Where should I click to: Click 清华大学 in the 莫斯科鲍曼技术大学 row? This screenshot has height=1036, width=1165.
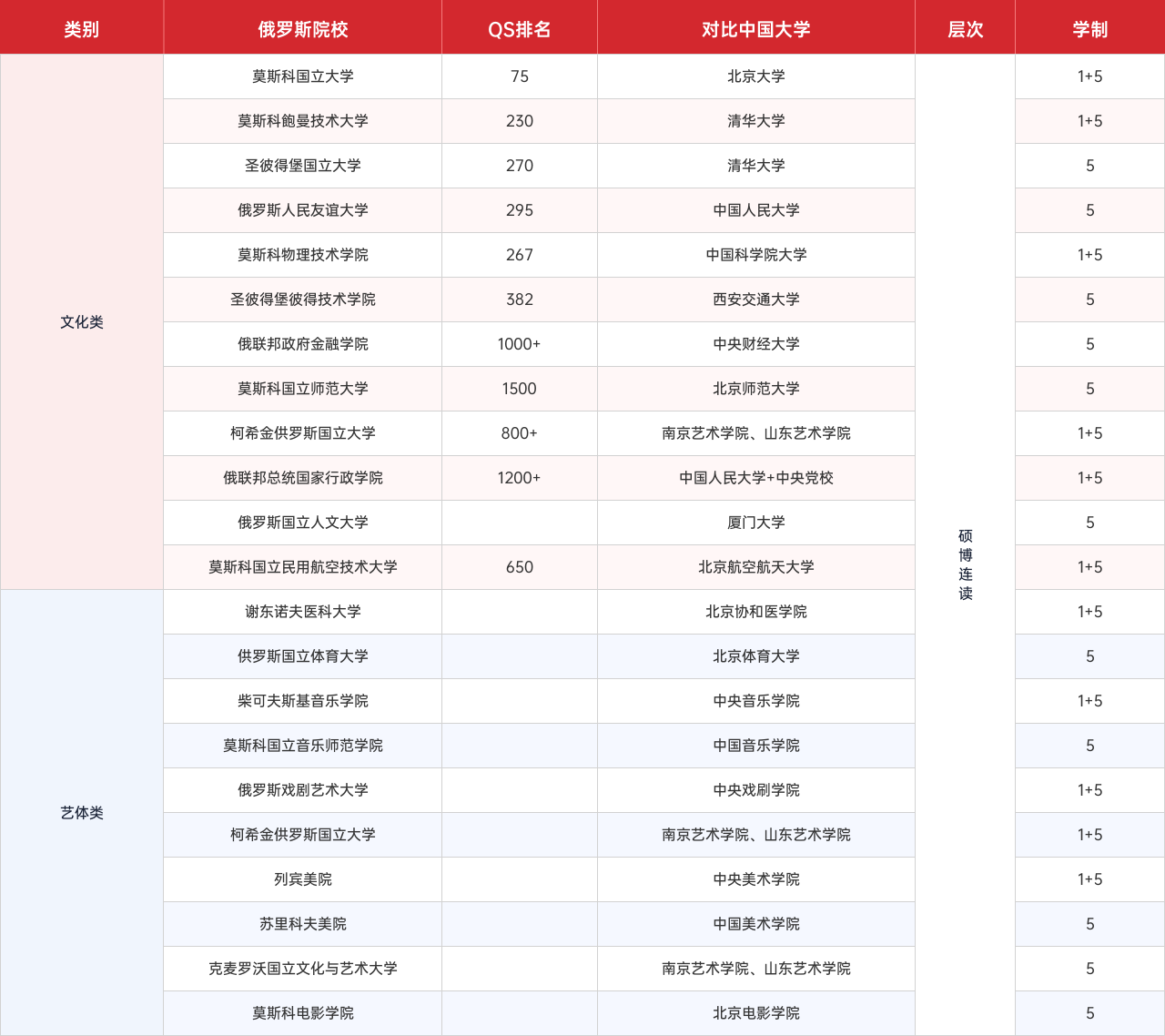(756, 121)
